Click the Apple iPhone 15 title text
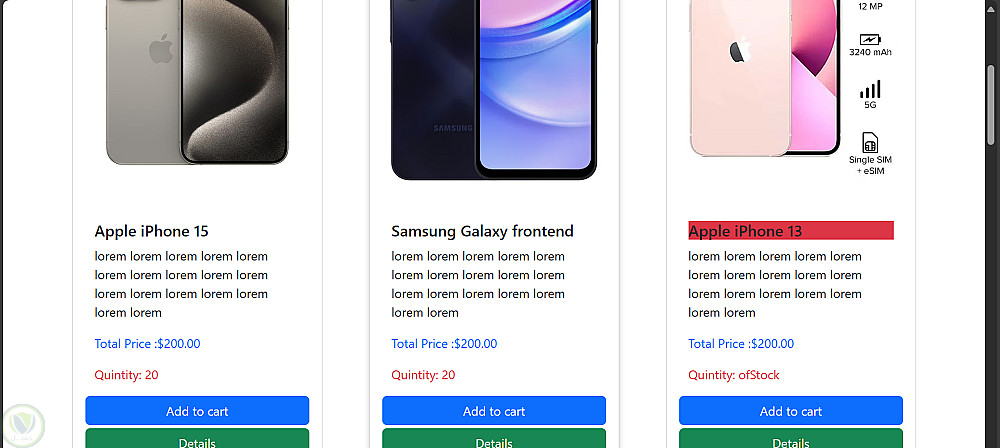1000x448 pixels. pos(151,231)
